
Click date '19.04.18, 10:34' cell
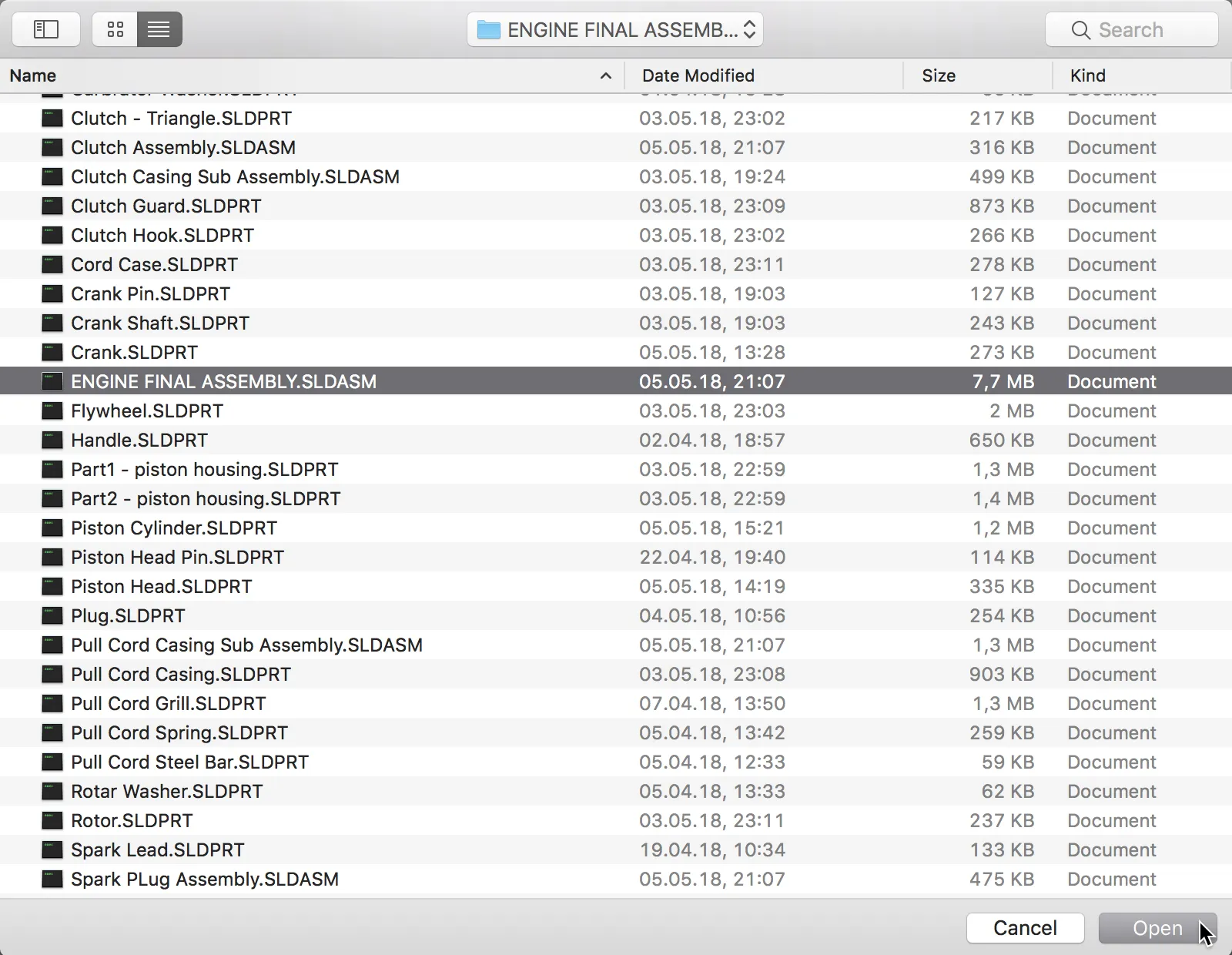coord(712,849)
